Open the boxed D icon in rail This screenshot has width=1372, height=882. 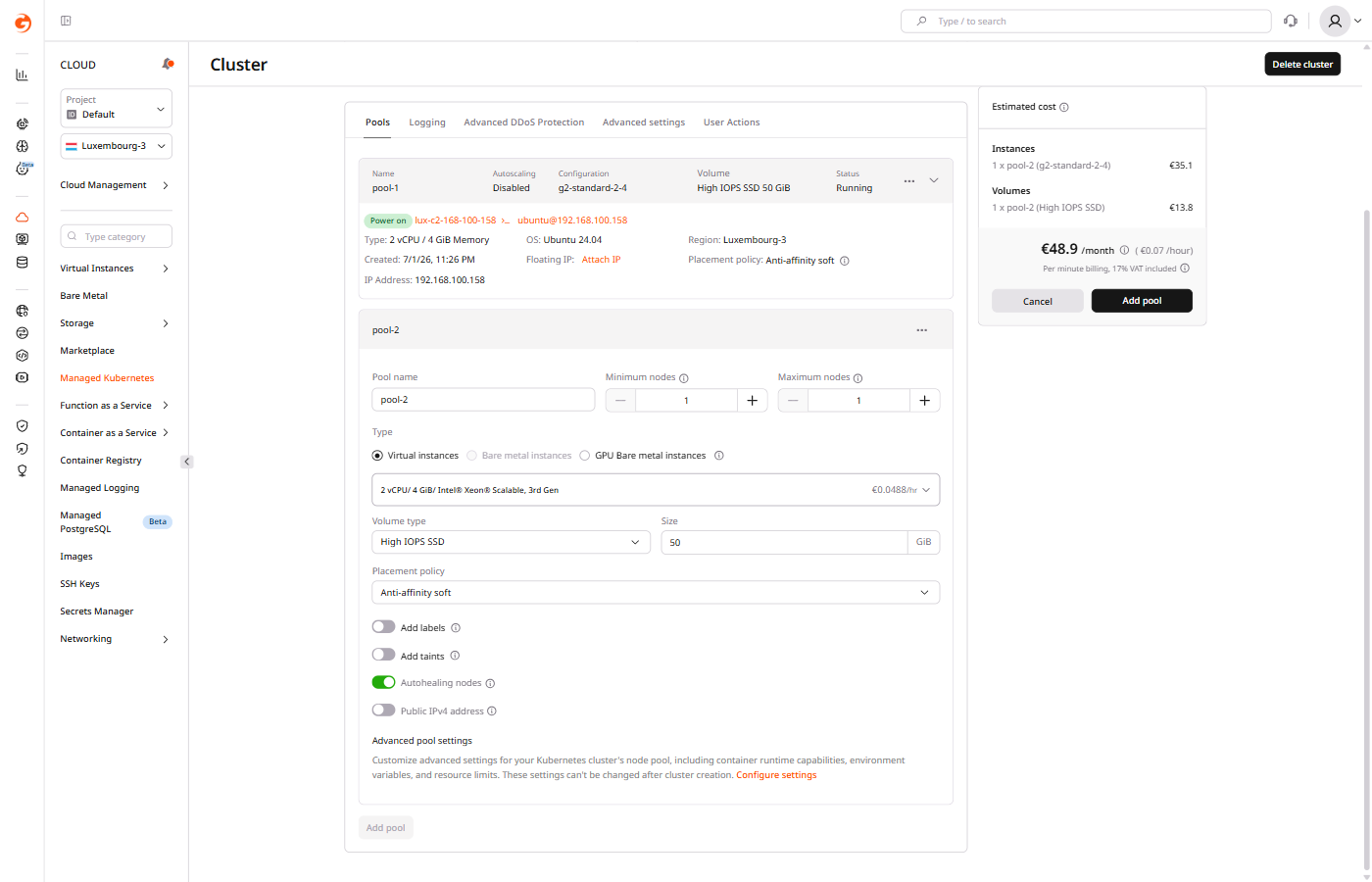(22, 377)
